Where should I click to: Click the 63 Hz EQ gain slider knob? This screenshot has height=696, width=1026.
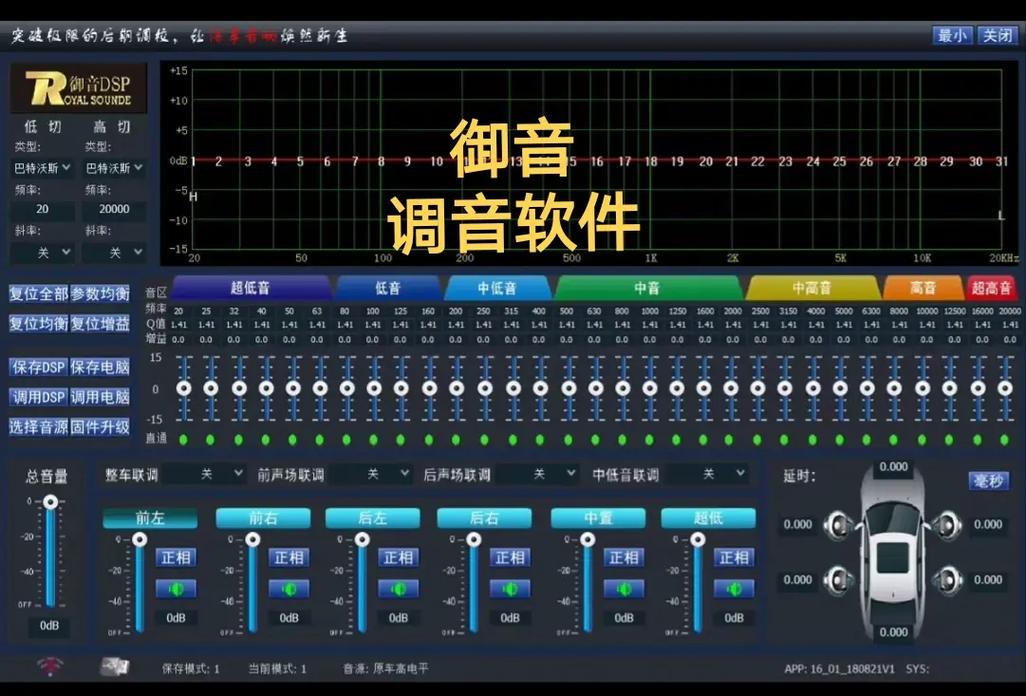[x=320, y=389]
